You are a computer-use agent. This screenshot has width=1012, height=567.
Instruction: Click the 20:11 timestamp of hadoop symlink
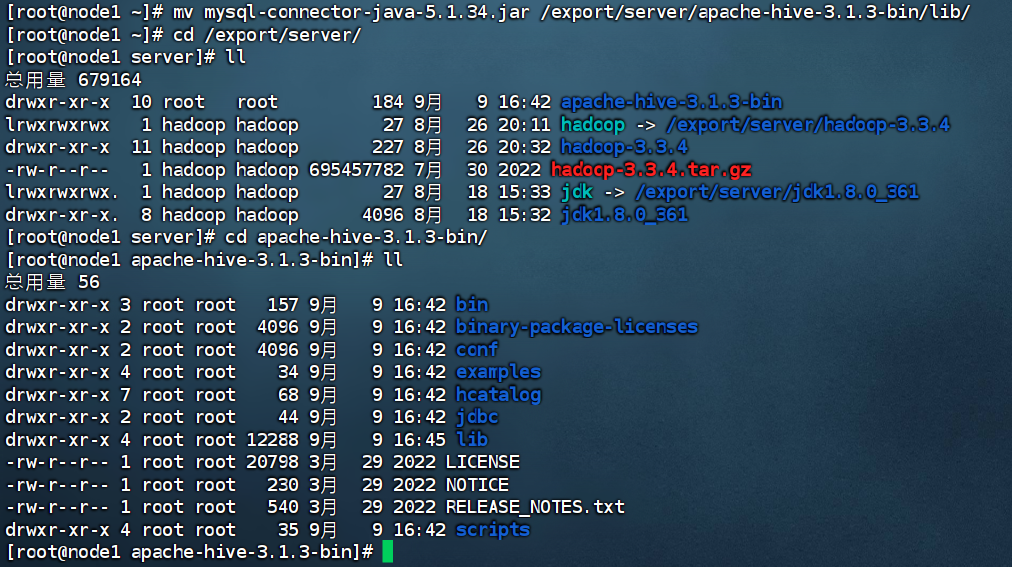click(525, 124)
